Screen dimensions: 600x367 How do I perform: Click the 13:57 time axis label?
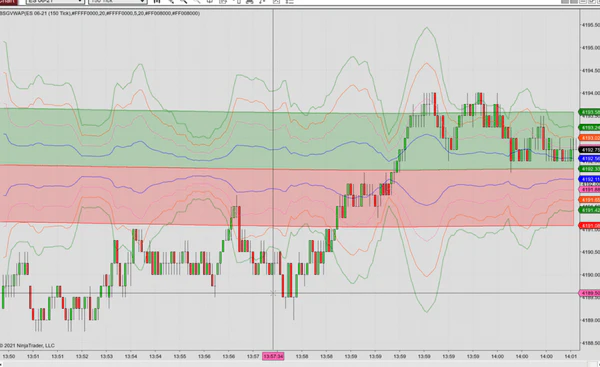coord(253,356)
